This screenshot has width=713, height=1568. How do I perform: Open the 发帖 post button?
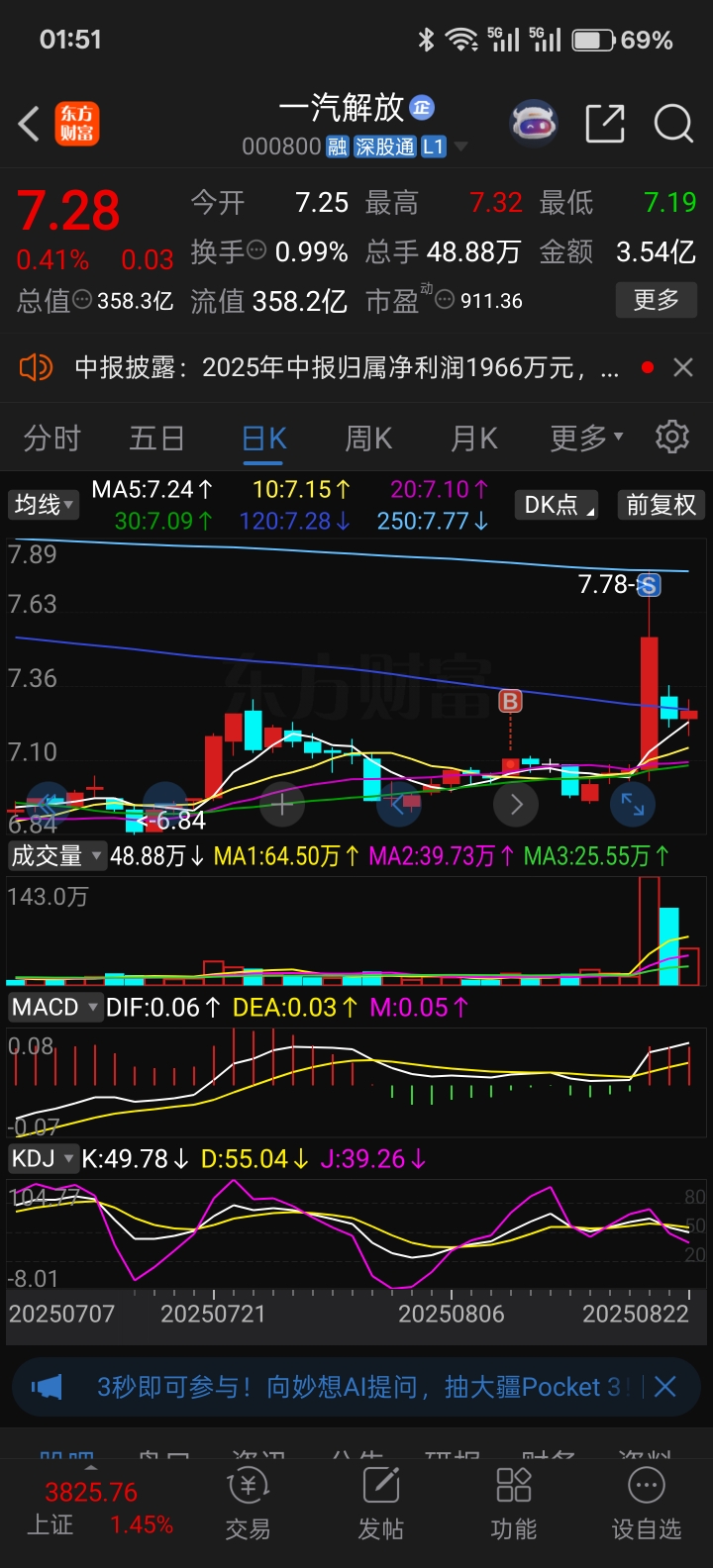(380, 1505)
